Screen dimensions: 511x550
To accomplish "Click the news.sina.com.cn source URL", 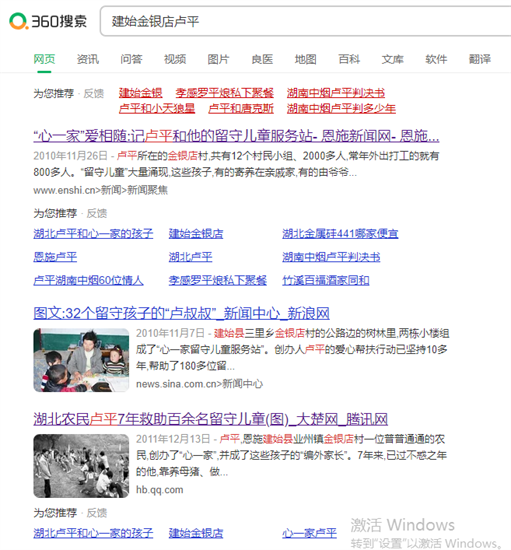I will coord(199,384).
